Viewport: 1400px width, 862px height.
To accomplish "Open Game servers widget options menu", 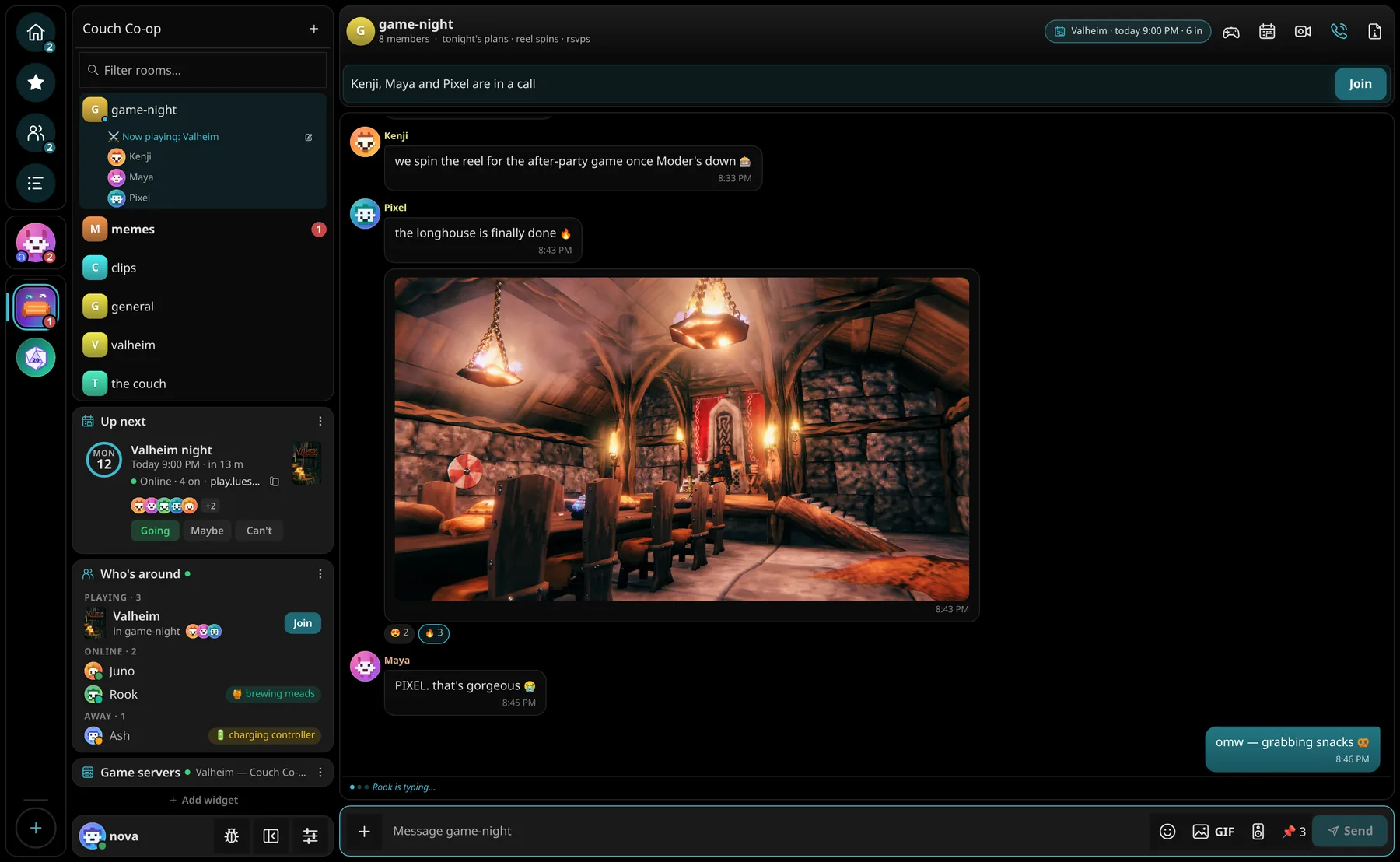I will (x=320, y=773).
